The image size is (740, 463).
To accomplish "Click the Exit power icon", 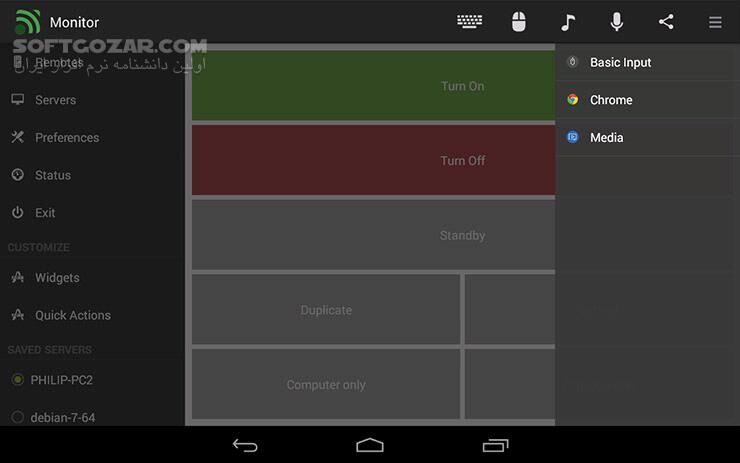I will (18, 212).
